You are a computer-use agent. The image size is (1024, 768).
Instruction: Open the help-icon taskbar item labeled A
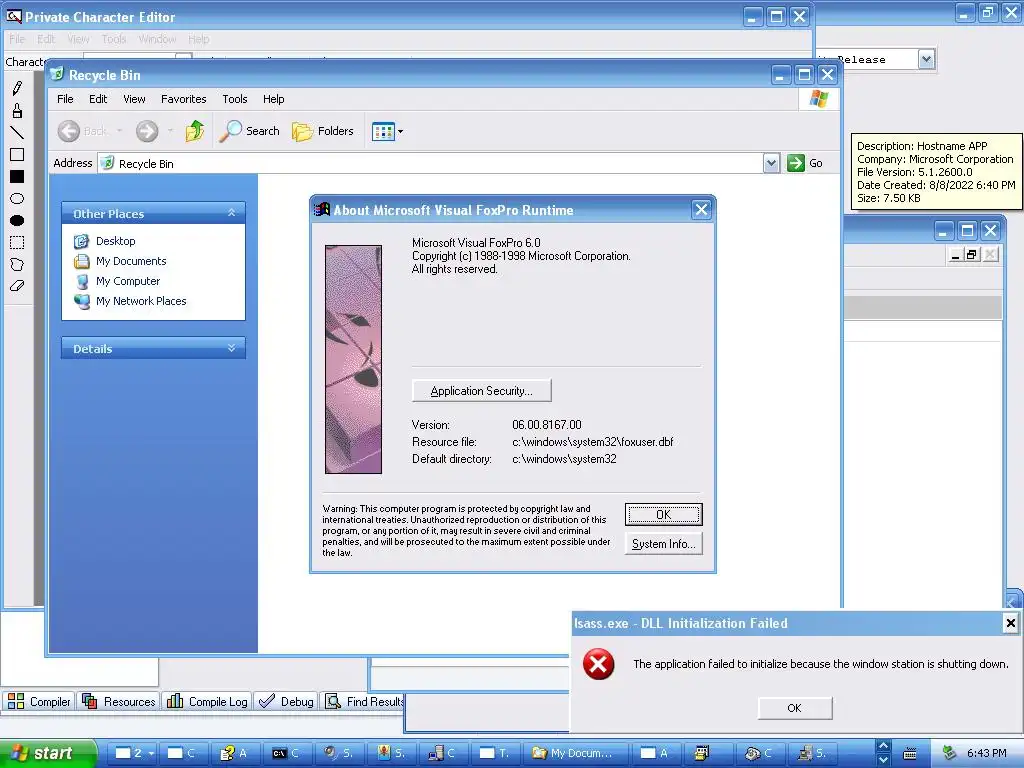(234, 753)
